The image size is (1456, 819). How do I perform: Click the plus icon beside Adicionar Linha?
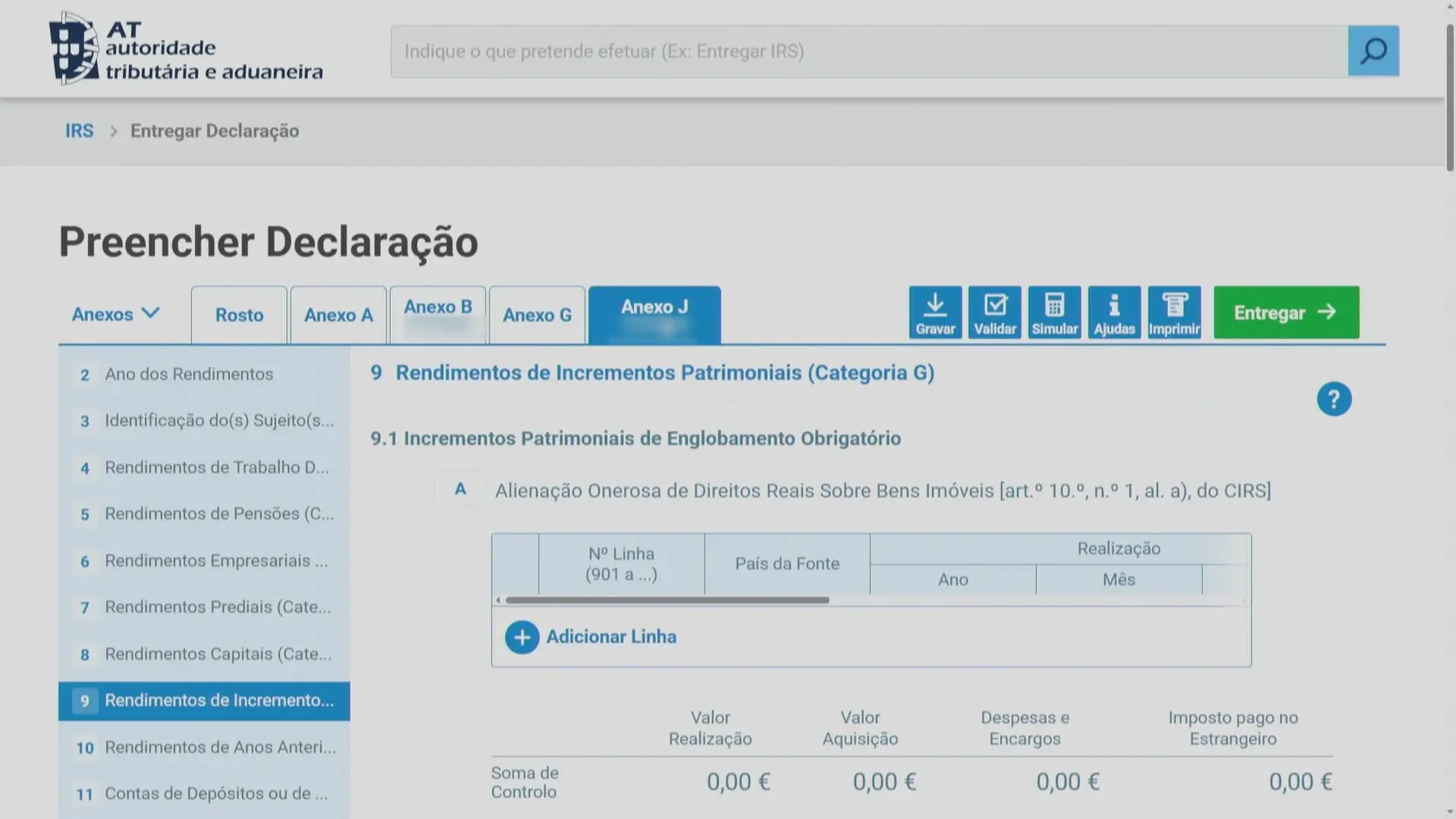[x=522, y=637]
